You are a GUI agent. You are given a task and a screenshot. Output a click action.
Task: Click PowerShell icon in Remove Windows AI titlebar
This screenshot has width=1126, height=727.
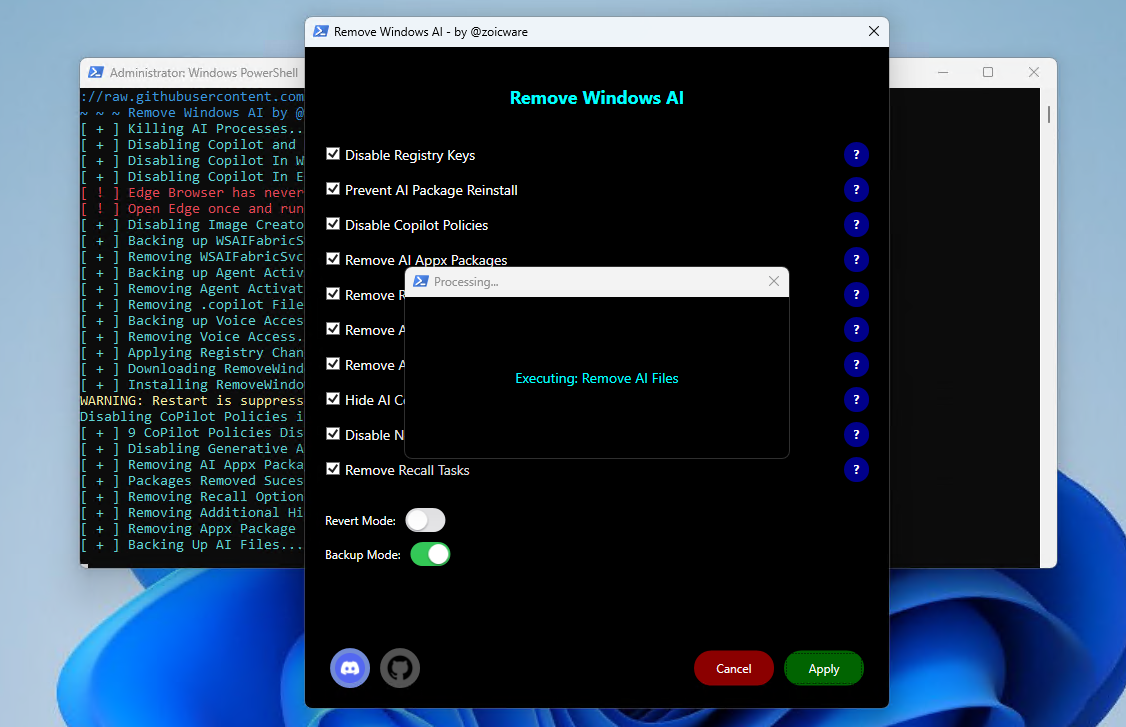coord(321,31)
